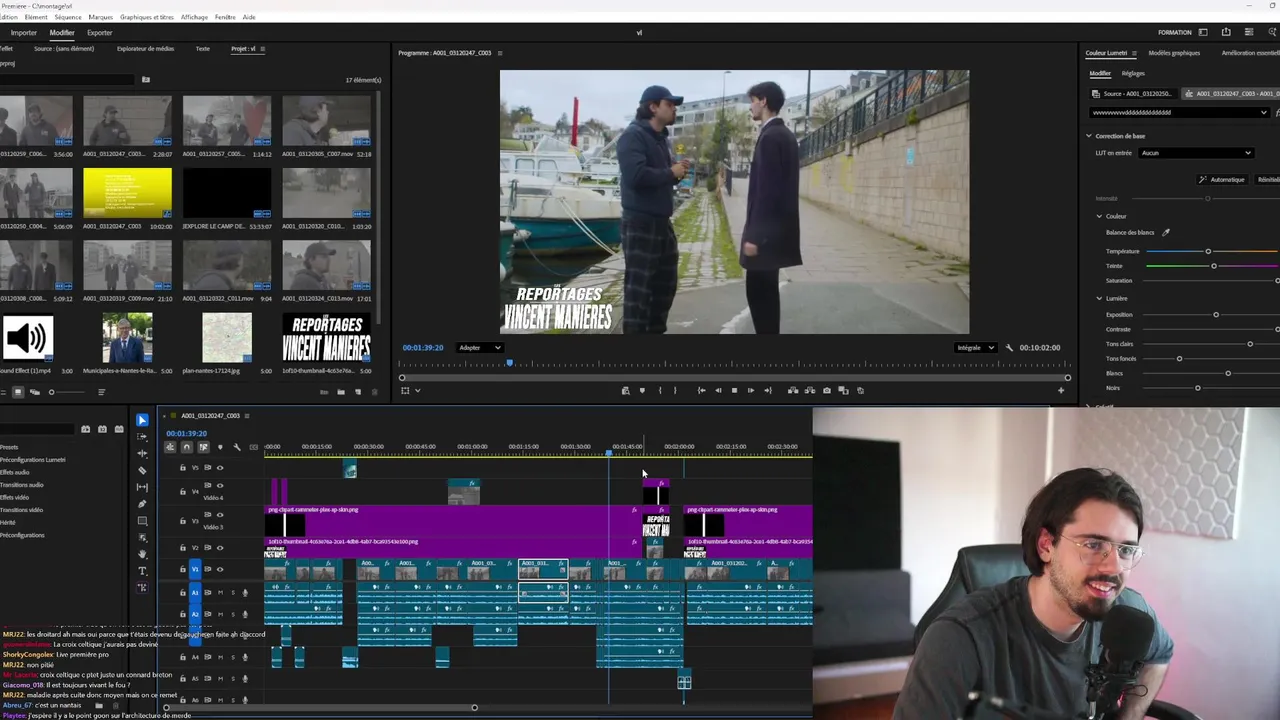This screenshot has width=1280, height=720.
Task: Toggle visibility eye for Vidéo 4 track
Action: [x=220, y=487]
